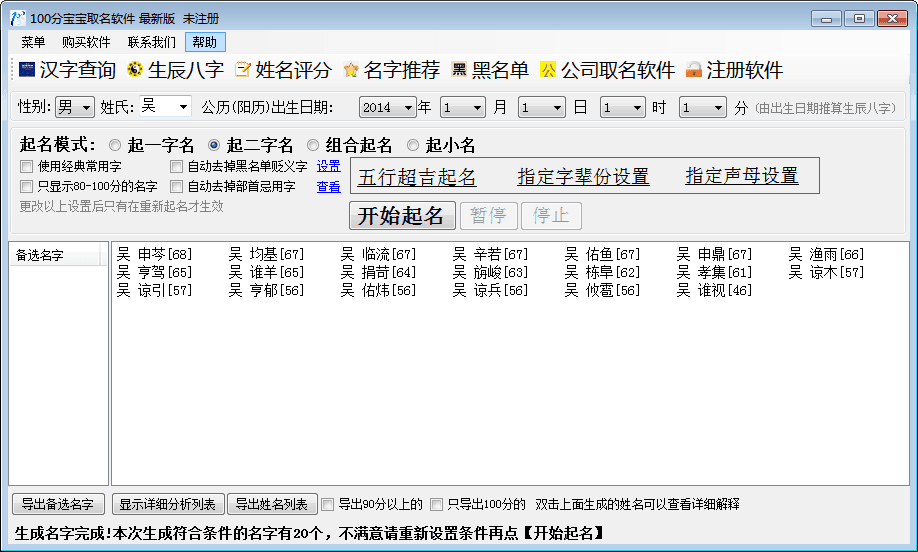Viewport: 918px width, 552px height.
Task: Click the 注册软件 lock icon
Action: pyautogui.click(x=693, y=70)
